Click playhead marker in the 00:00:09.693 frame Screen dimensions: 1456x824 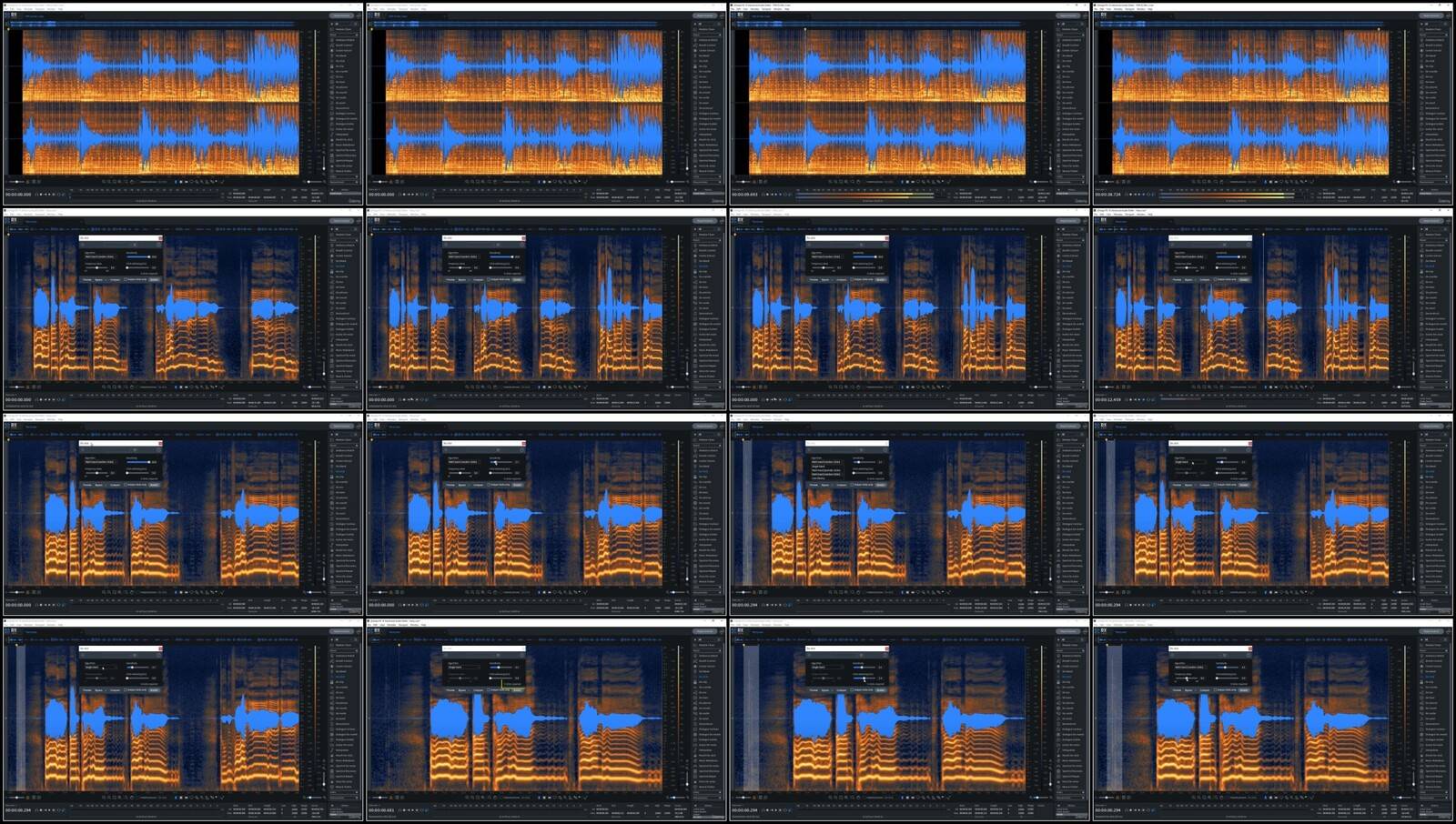tap(804, 29)
